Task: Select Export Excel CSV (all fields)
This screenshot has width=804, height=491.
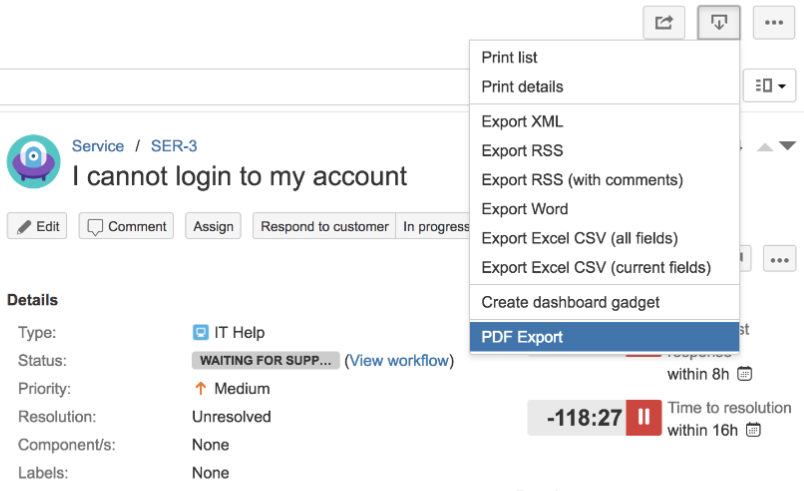Action: (x=604, y=238)
